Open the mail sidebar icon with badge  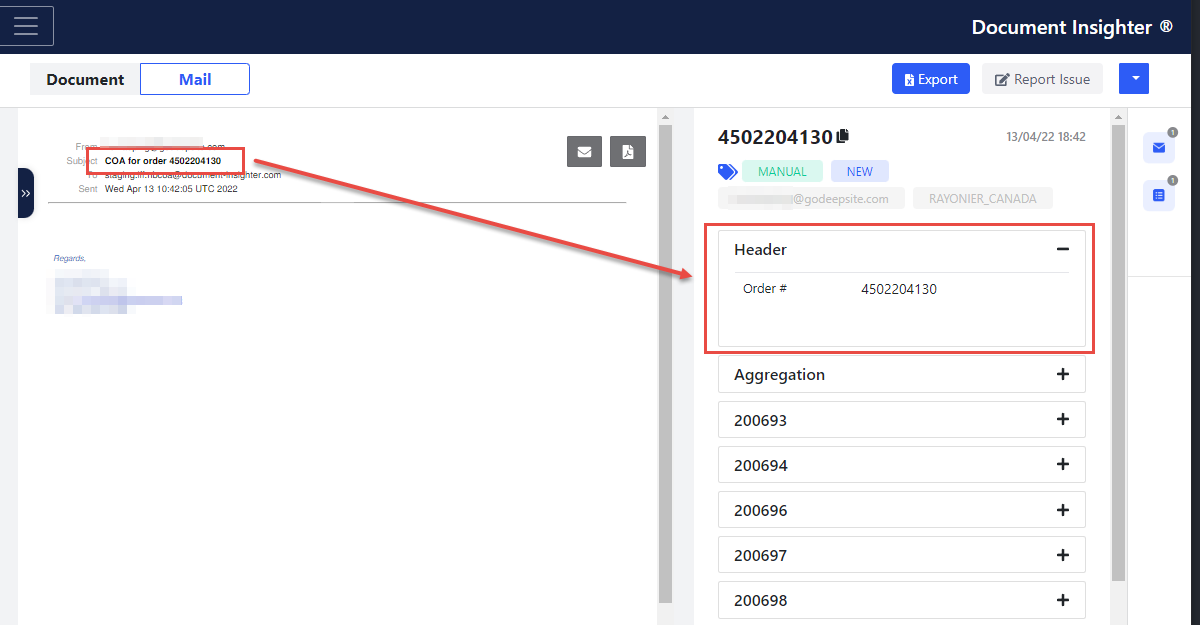[1159, 148]
